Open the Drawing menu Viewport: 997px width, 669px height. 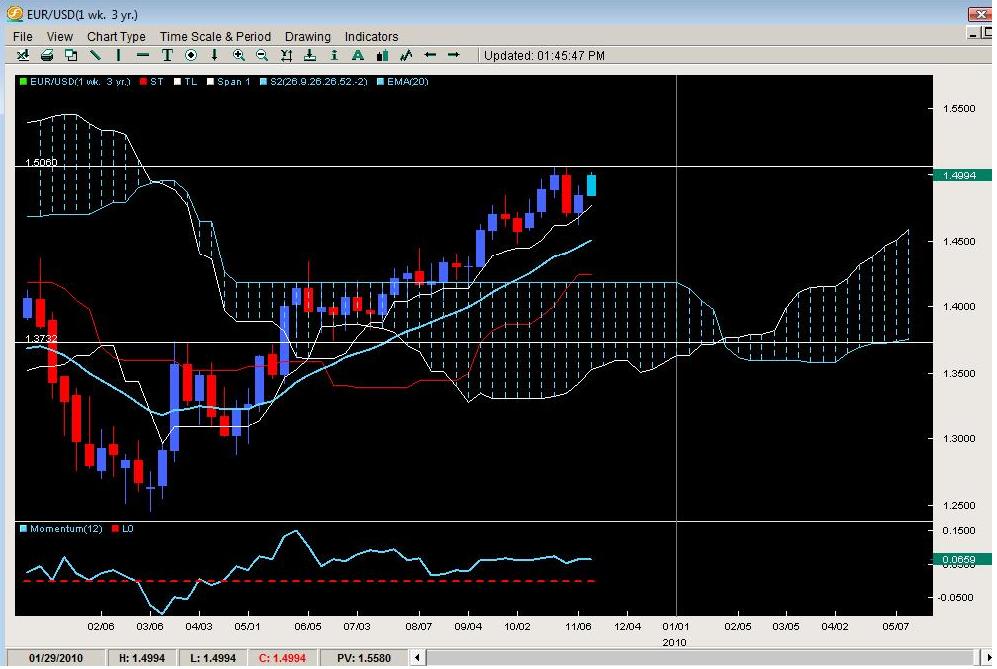pos(308,36)
